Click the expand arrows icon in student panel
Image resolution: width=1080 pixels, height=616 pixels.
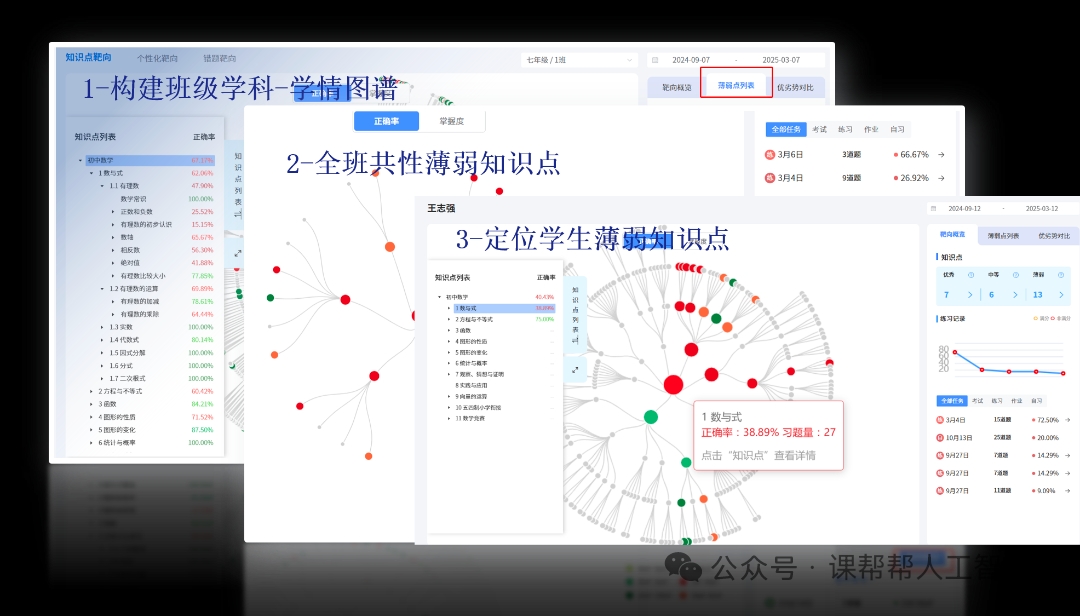point(576,369)
